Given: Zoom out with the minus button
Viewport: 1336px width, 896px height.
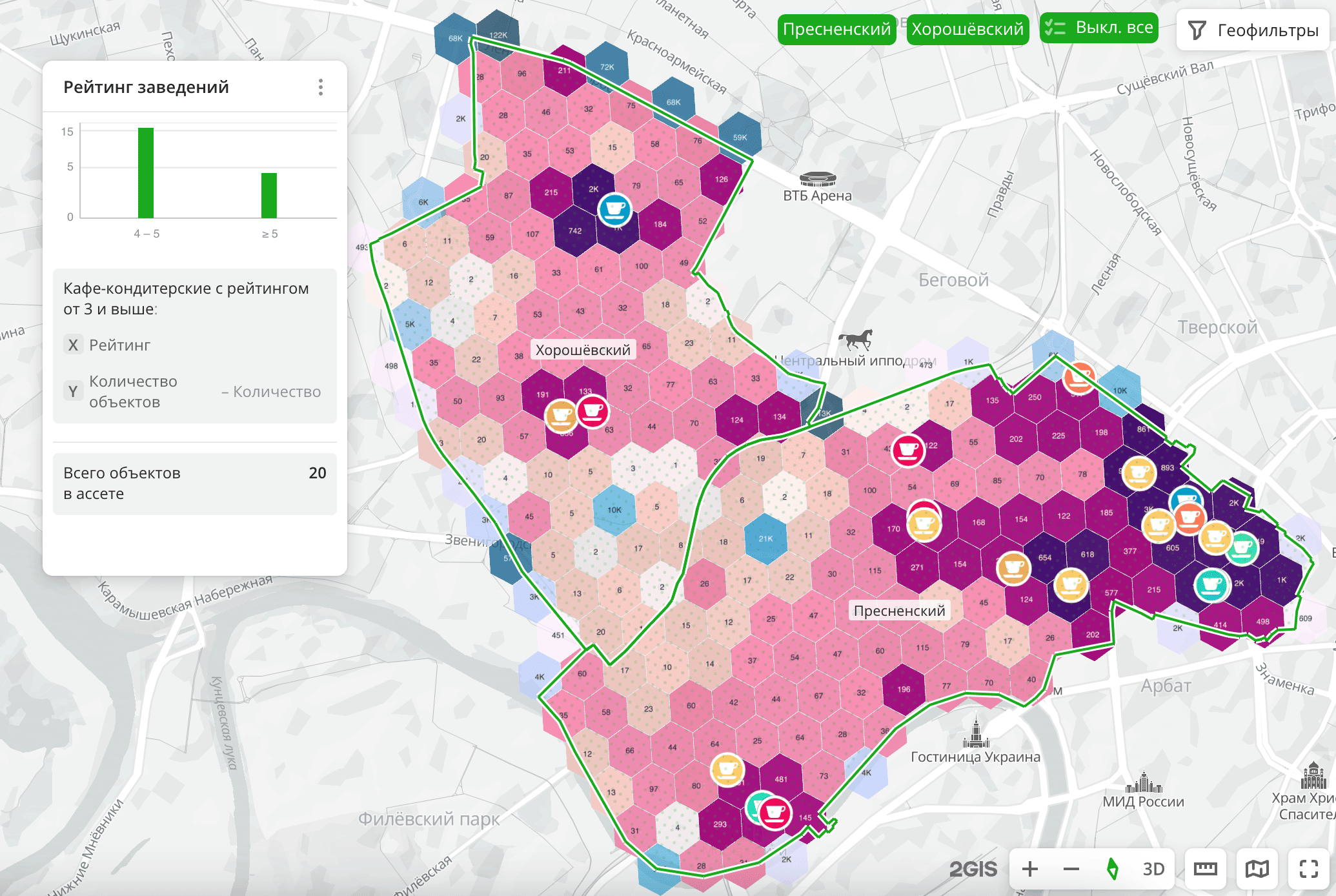Looking at the screenshot, I should (1071, 869).
